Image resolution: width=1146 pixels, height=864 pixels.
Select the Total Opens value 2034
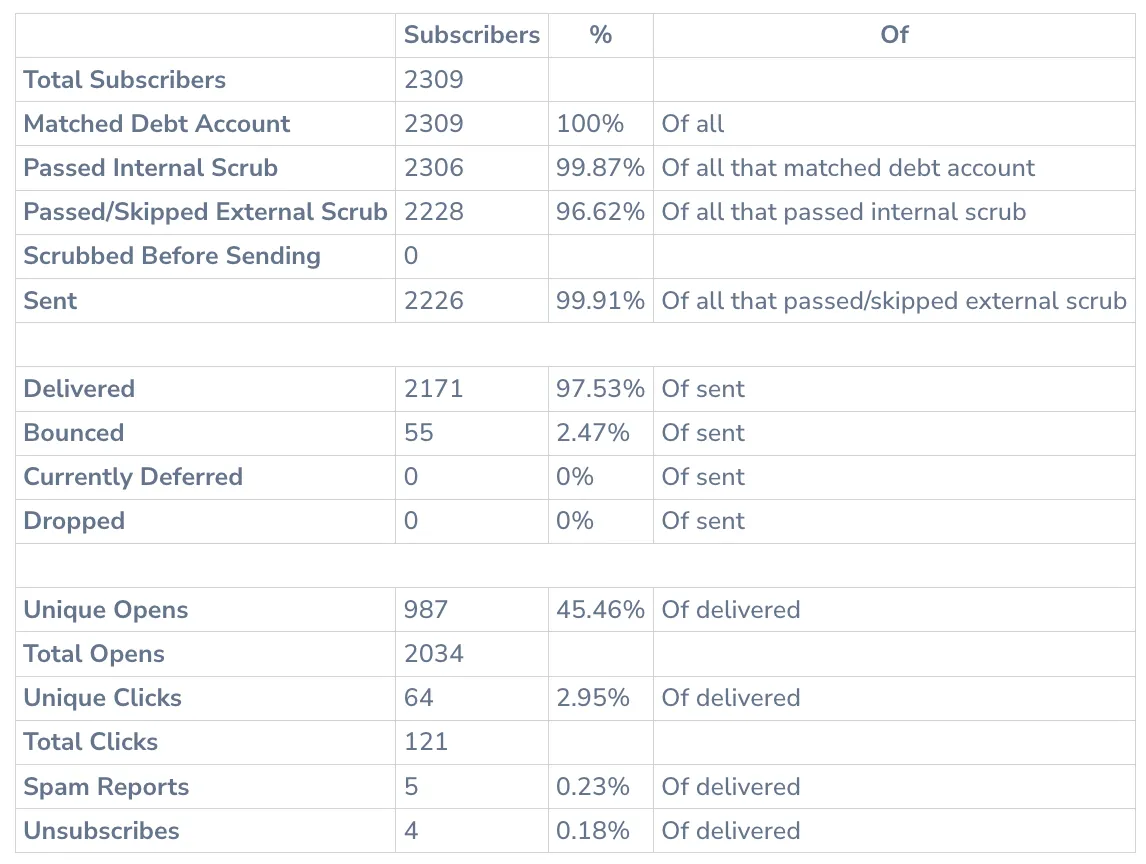pyautogui.click(x=434, y=653)
